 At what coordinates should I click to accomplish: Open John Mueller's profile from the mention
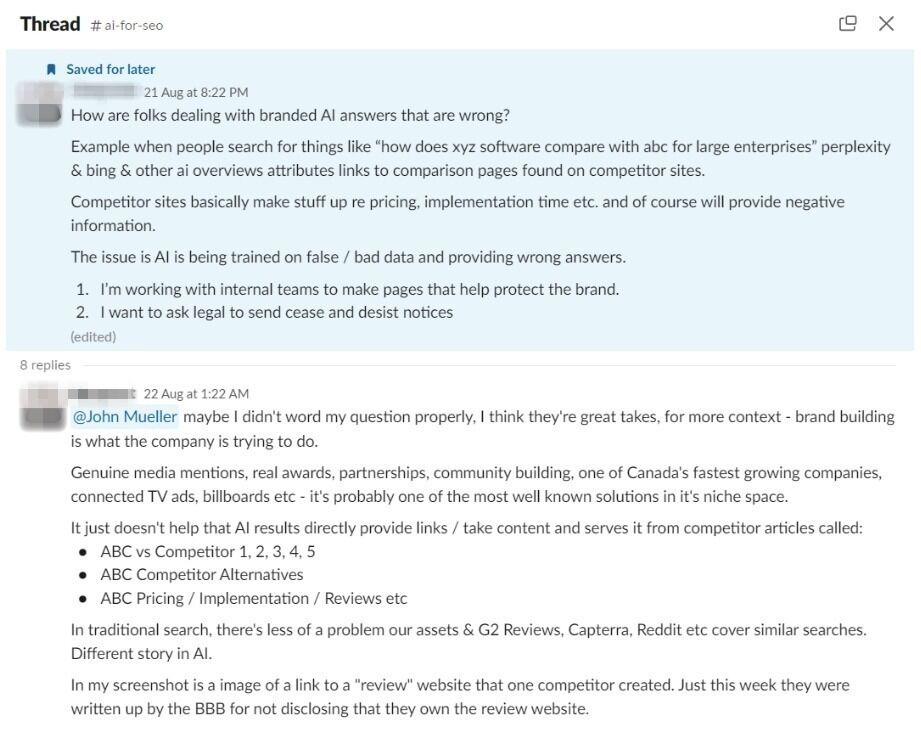124,416
